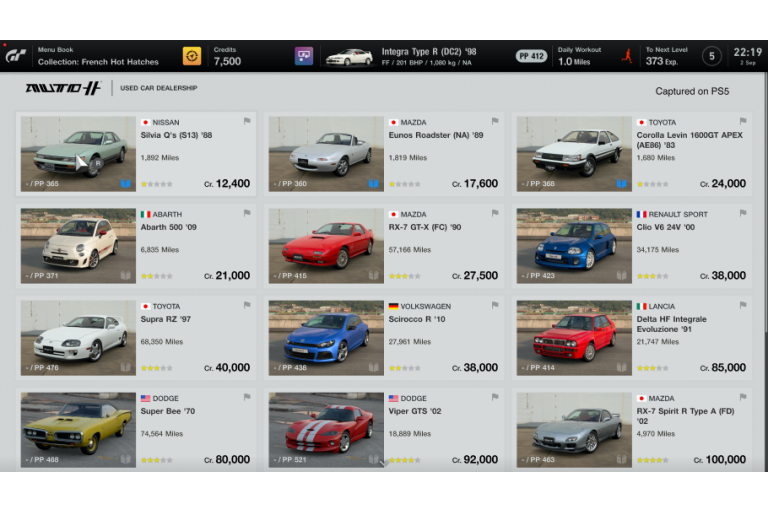The height and width of the screenshot is (512, 768).
Task: Click the Abarth 500 star rating
Action: [x=157, y=276]
